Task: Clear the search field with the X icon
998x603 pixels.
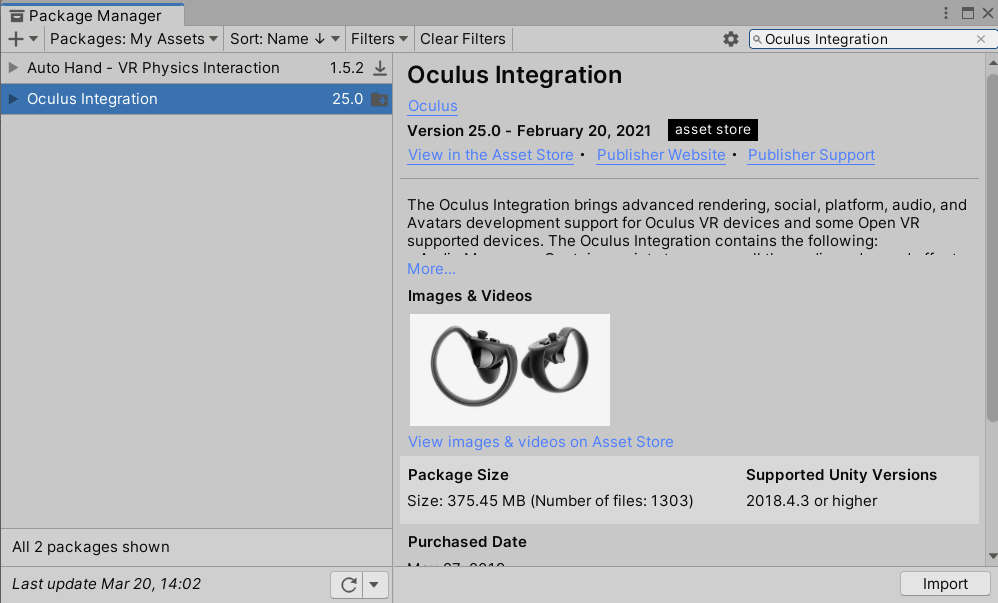Action: pyautogui.click(x=983, y=39)
